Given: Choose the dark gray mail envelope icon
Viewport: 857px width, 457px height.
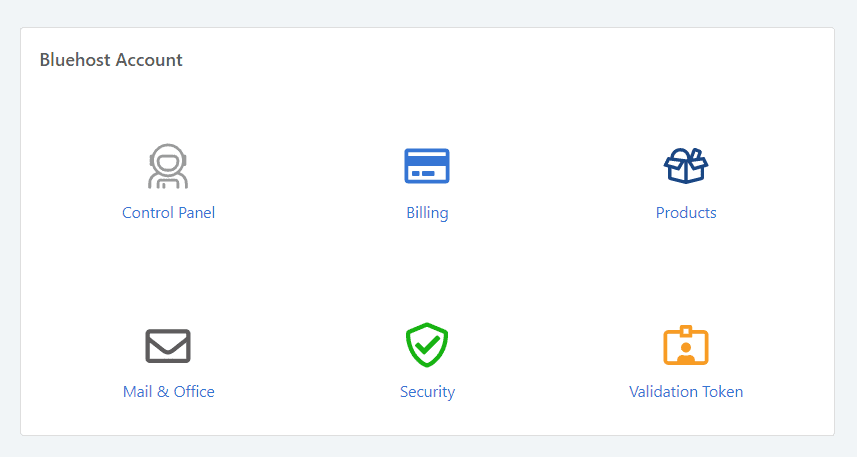Looking at the screenshot, I should [168, 346].
